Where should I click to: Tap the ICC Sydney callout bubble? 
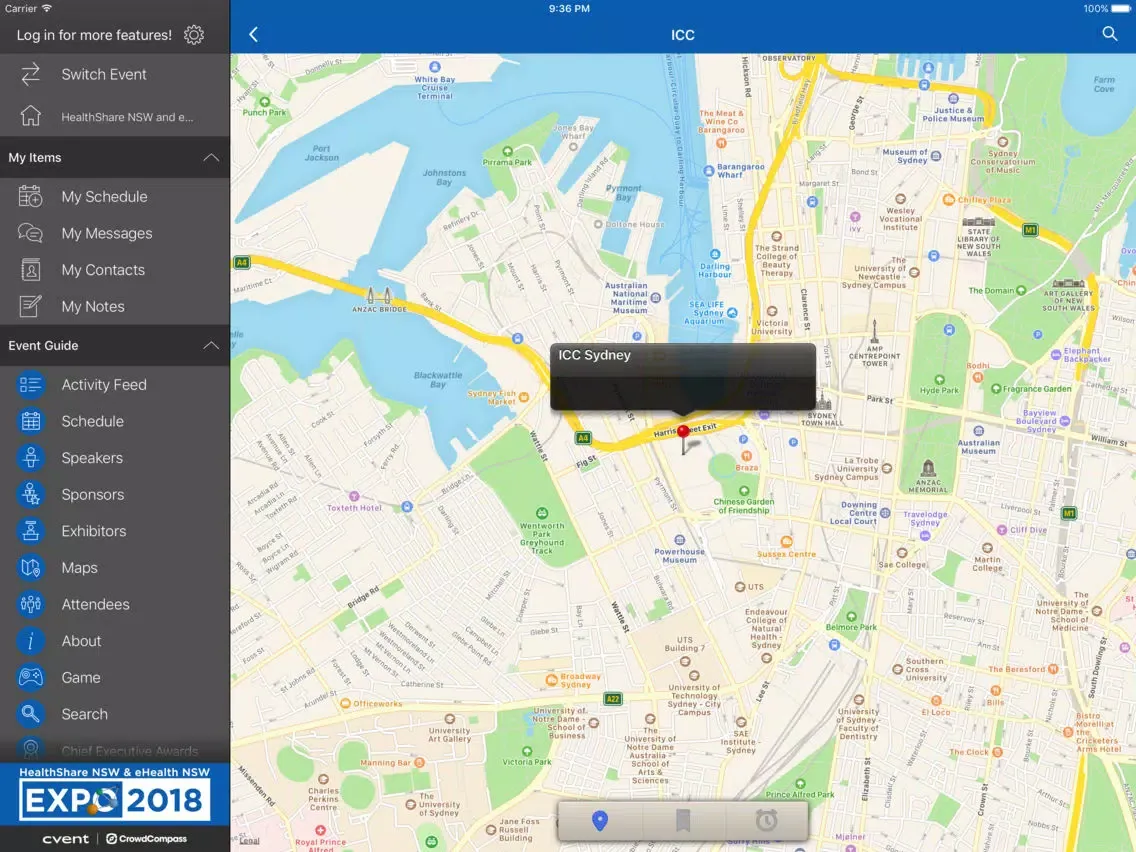pyautogui.click(x=682, y=377)
